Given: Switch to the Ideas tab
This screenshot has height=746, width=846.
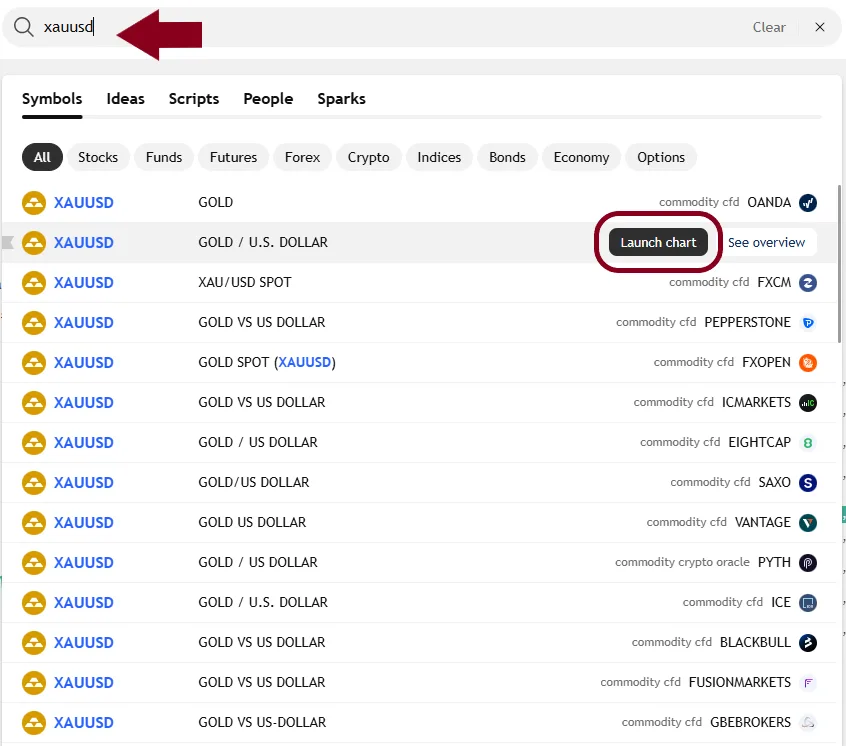Looking at the screenshot, I should 126,99.
